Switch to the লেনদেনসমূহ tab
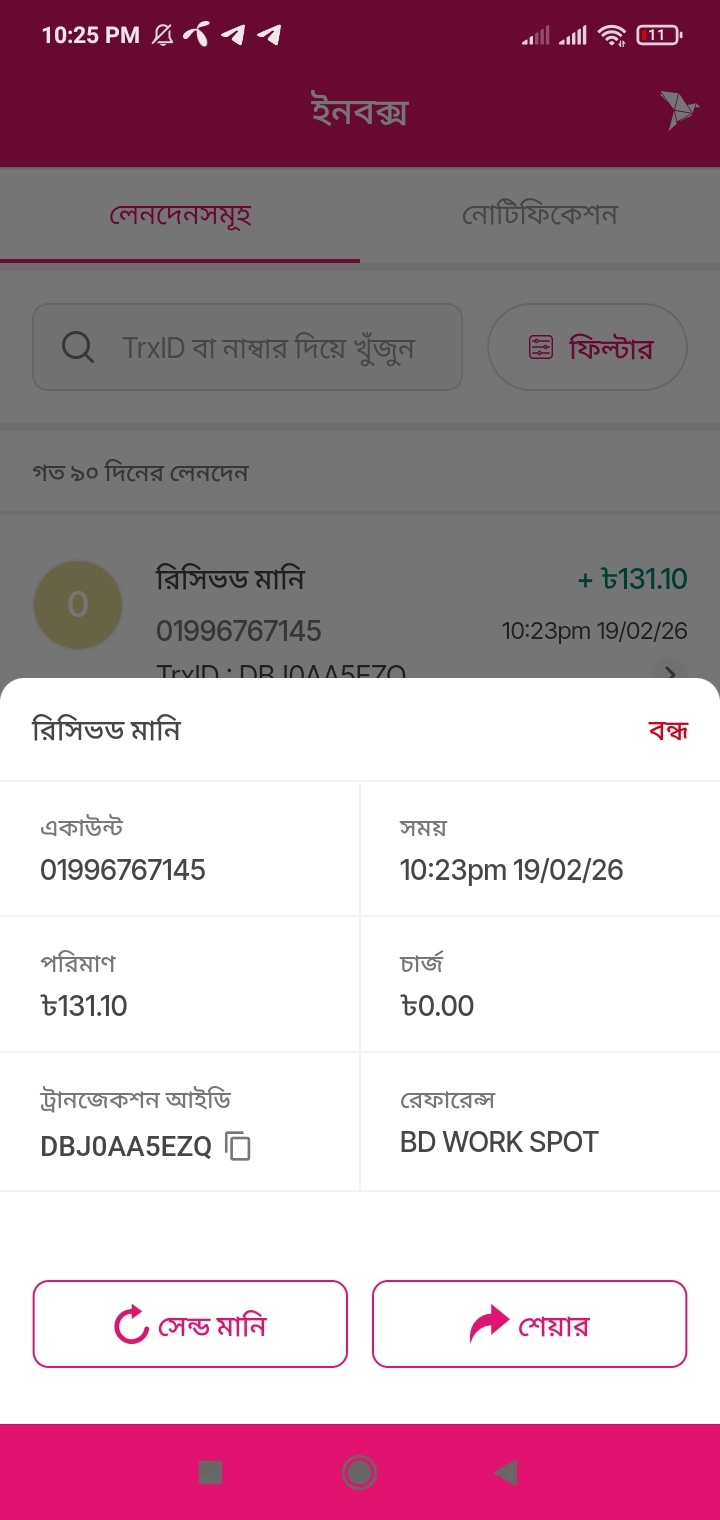Screen dimensions: 720x1520 180,215
